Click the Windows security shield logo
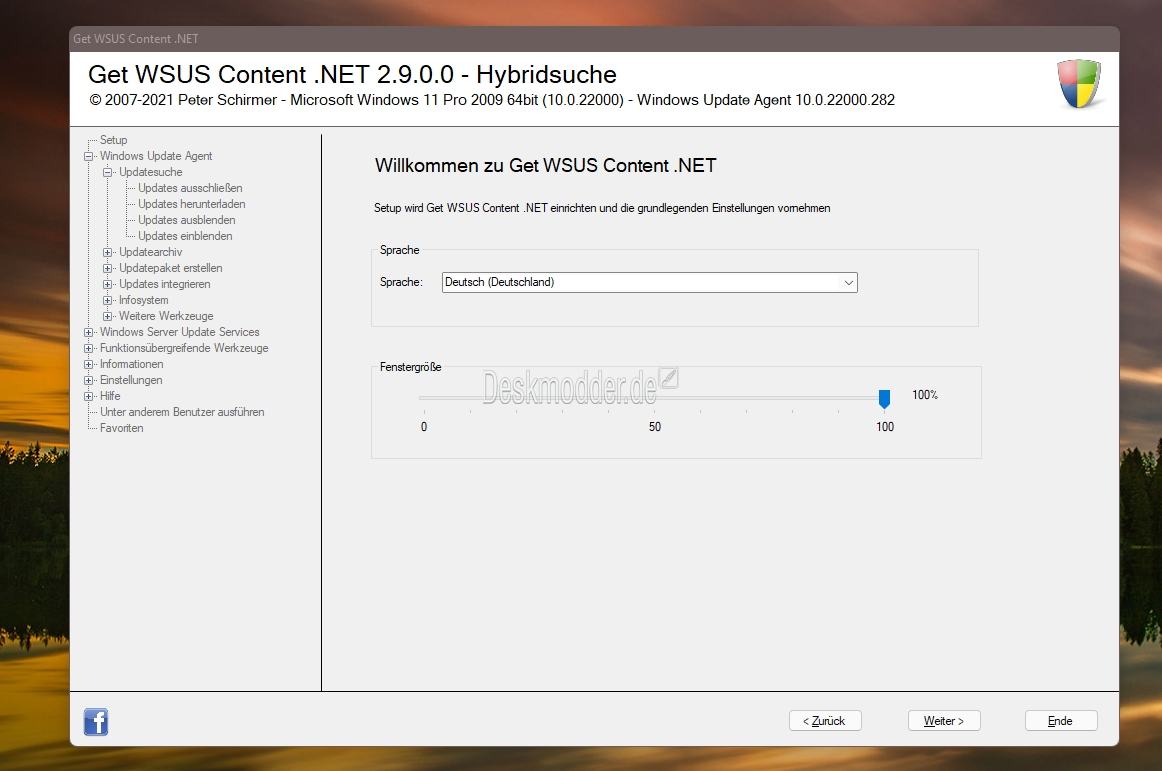Image resolution: width=1162 pixels, height=771 pixels. click(x=1079, y=84)
